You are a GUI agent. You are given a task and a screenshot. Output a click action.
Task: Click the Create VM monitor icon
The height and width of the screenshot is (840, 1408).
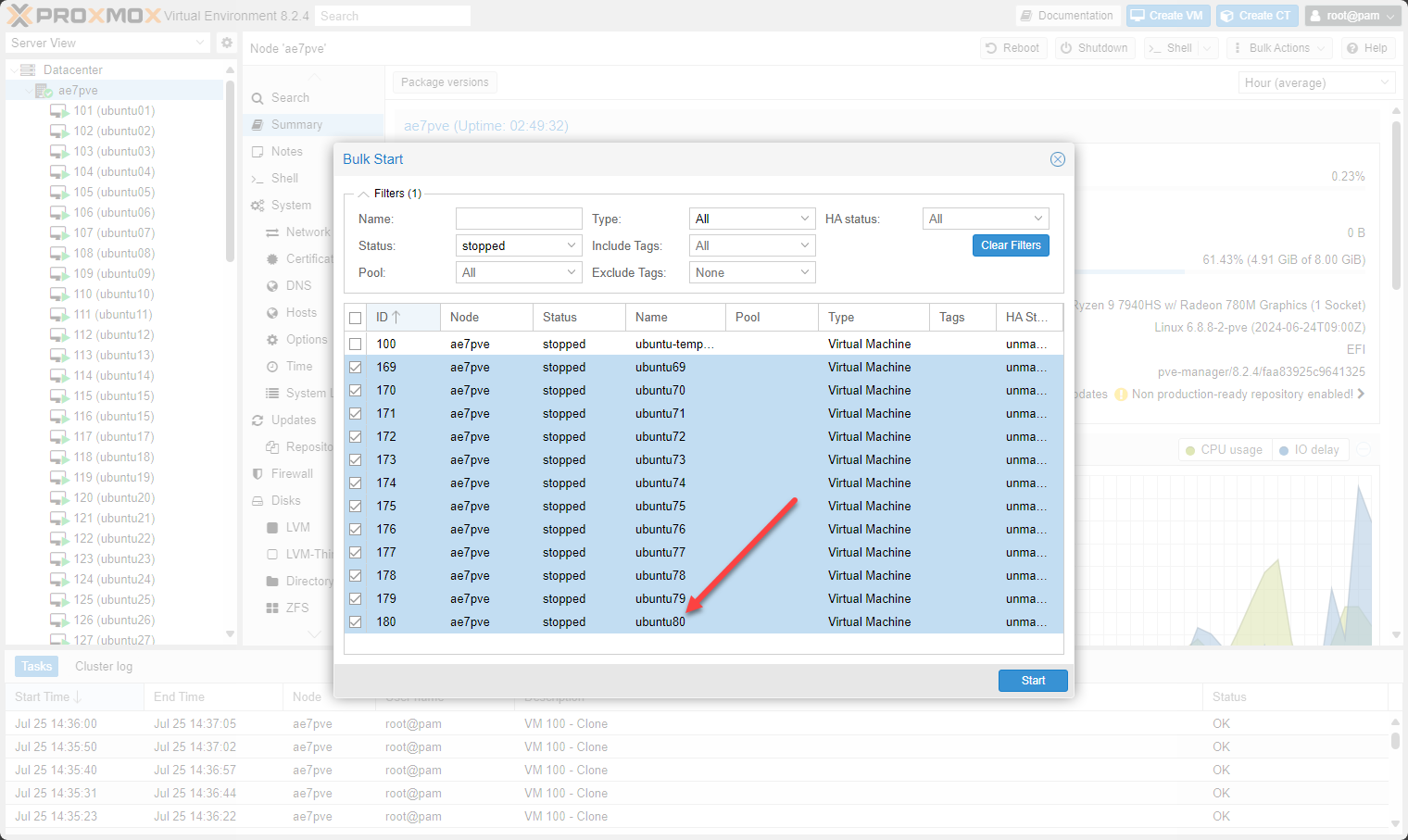click(1137, 16)
